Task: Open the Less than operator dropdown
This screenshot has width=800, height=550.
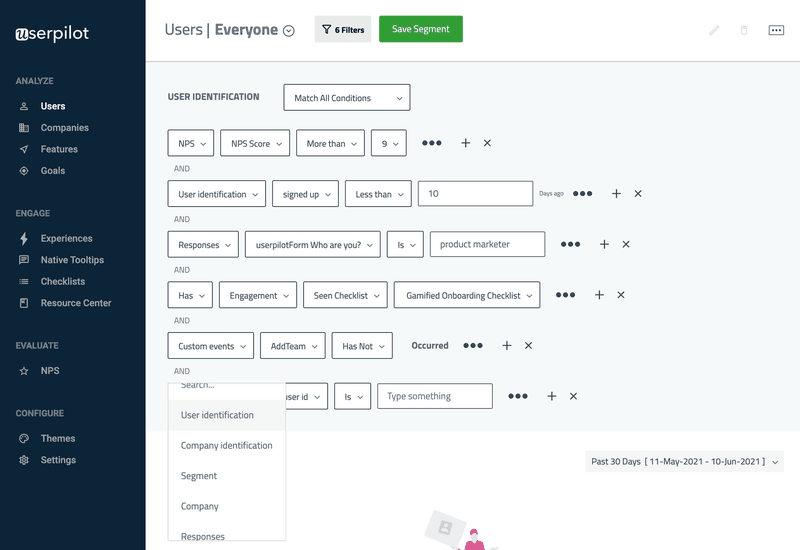Action: coord(378,193)
